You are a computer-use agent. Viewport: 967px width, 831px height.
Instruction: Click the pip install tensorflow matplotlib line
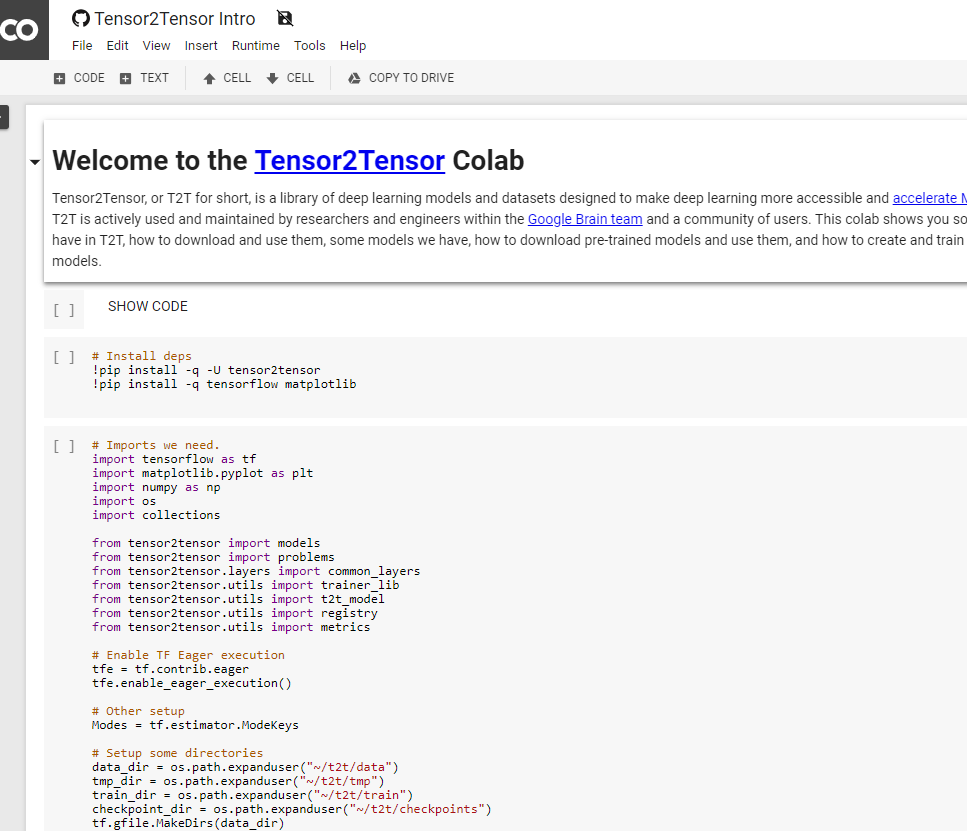click(x=224, y=384)
